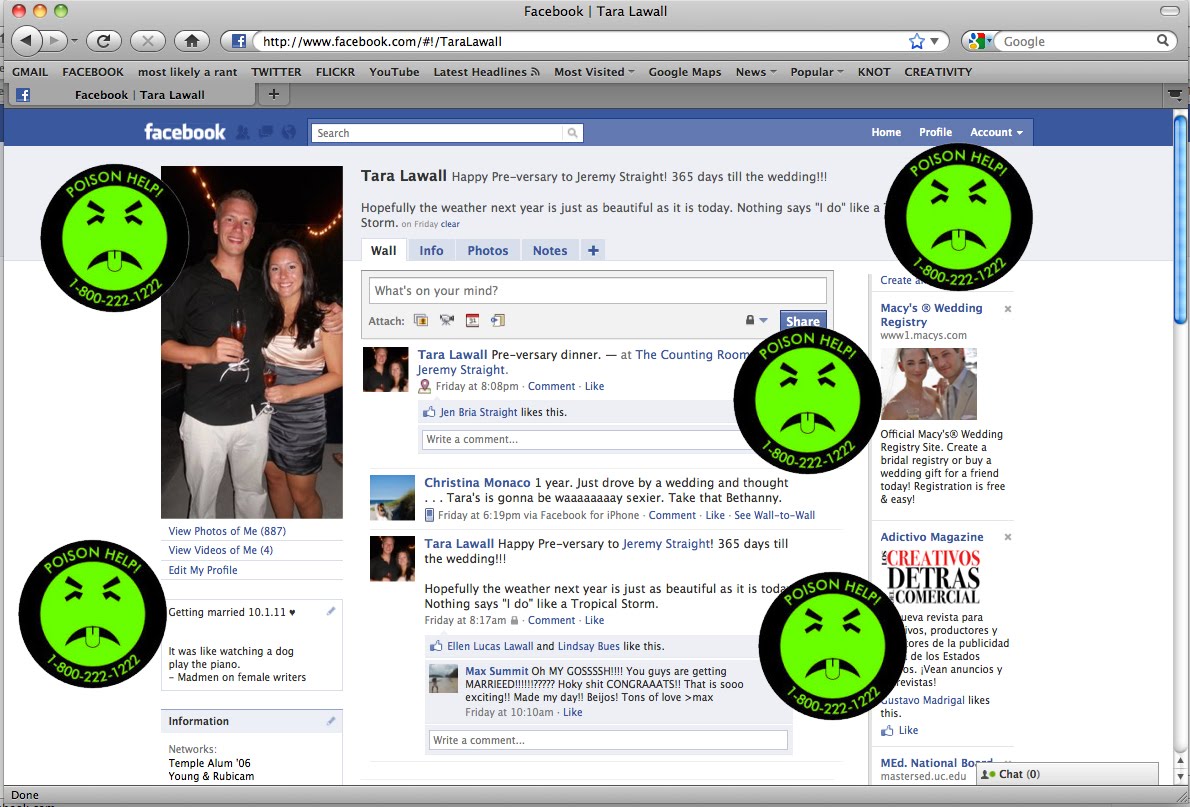Screen dimensions: 1190x807
Task: Click the search magnifier in the Google box
Action: coord(1163,40)
